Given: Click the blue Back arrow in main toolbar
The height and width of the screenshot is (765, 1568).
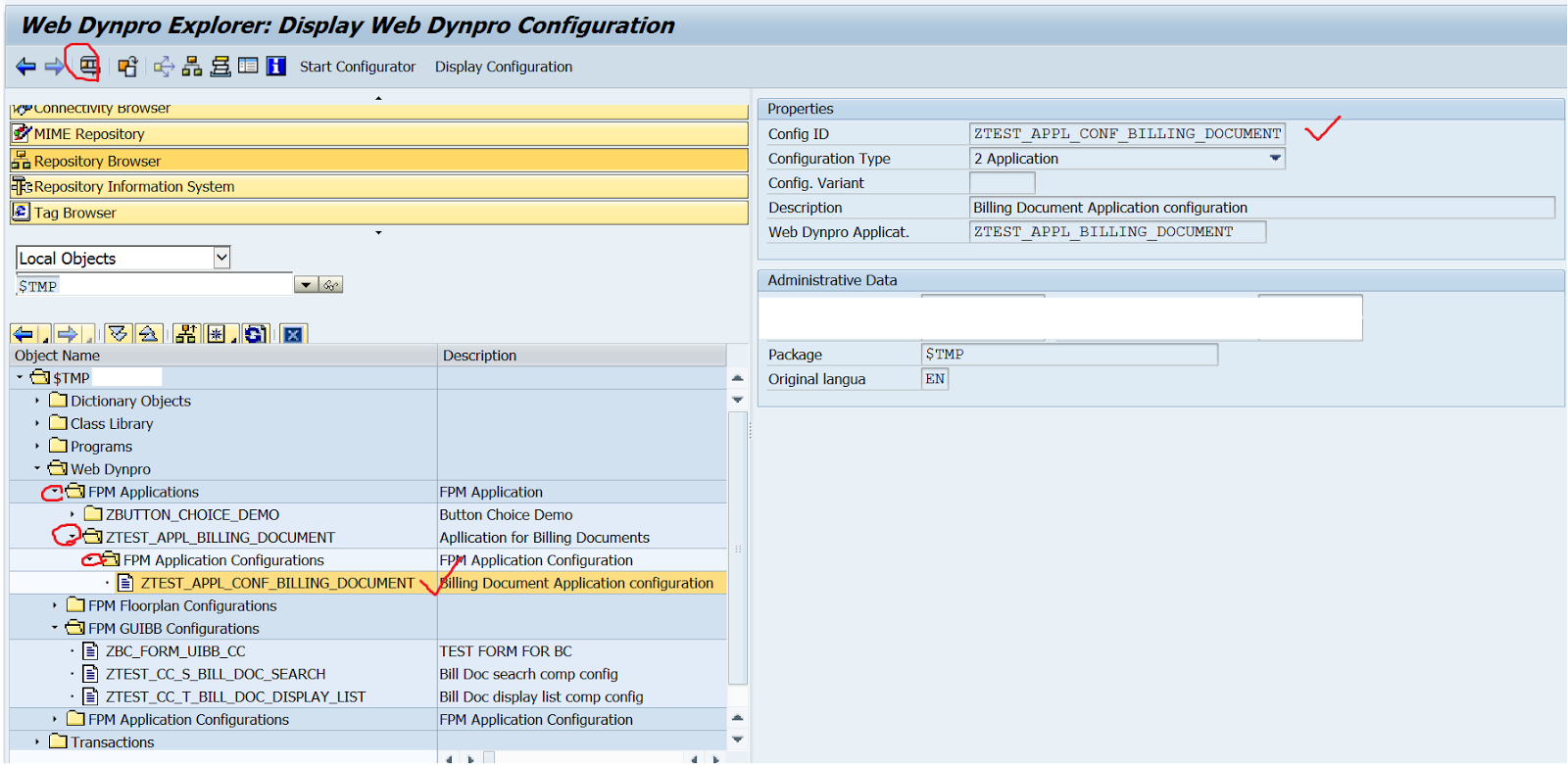Looking at the screenshot, I should (25, 67).
